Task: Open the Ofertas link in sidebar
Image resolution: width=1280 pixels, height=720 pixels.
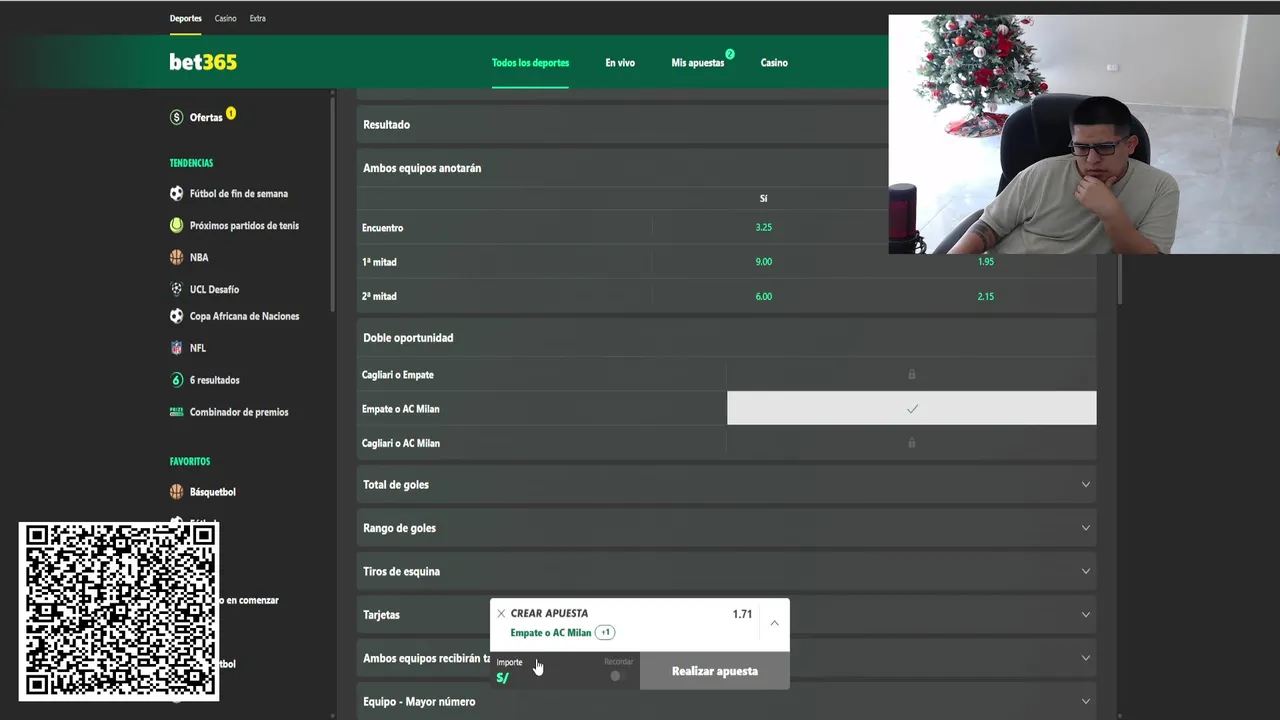Action: click(206, 117)
